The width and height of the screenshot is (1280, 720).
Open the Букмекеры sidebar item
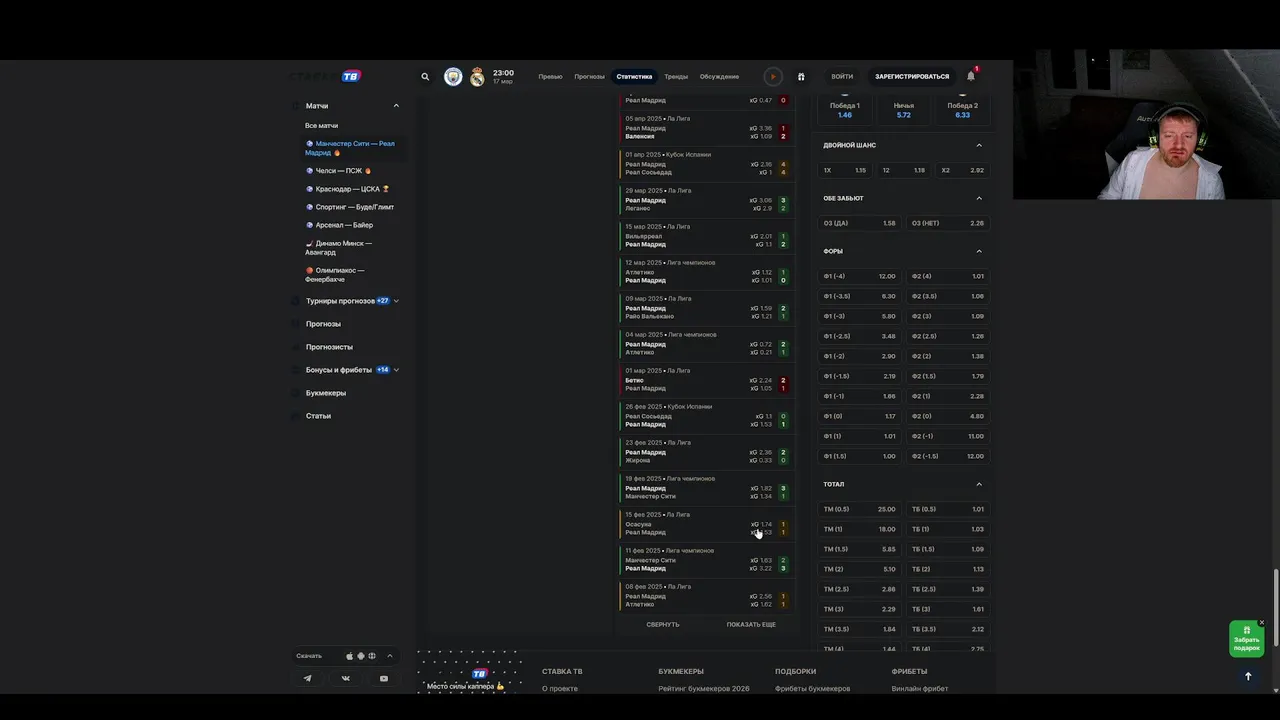(x=326, y=393)
